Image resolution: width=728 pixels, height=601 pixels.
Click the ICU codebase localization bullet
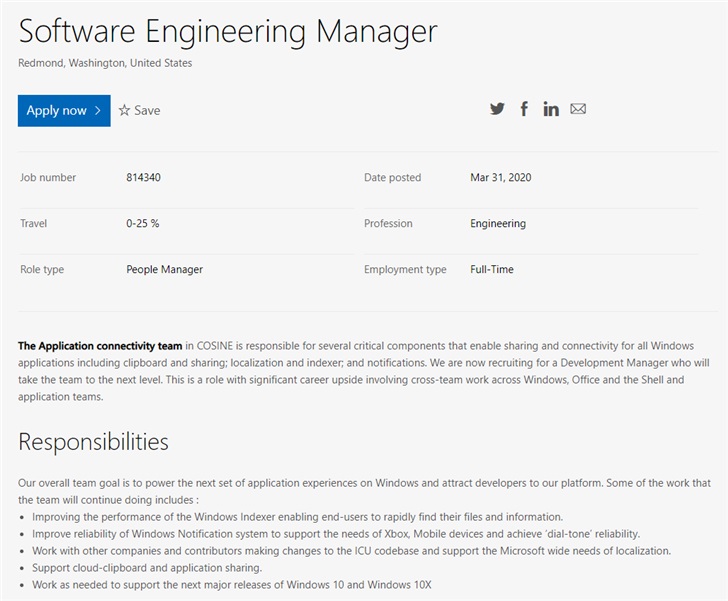click(x=351, y=551)
